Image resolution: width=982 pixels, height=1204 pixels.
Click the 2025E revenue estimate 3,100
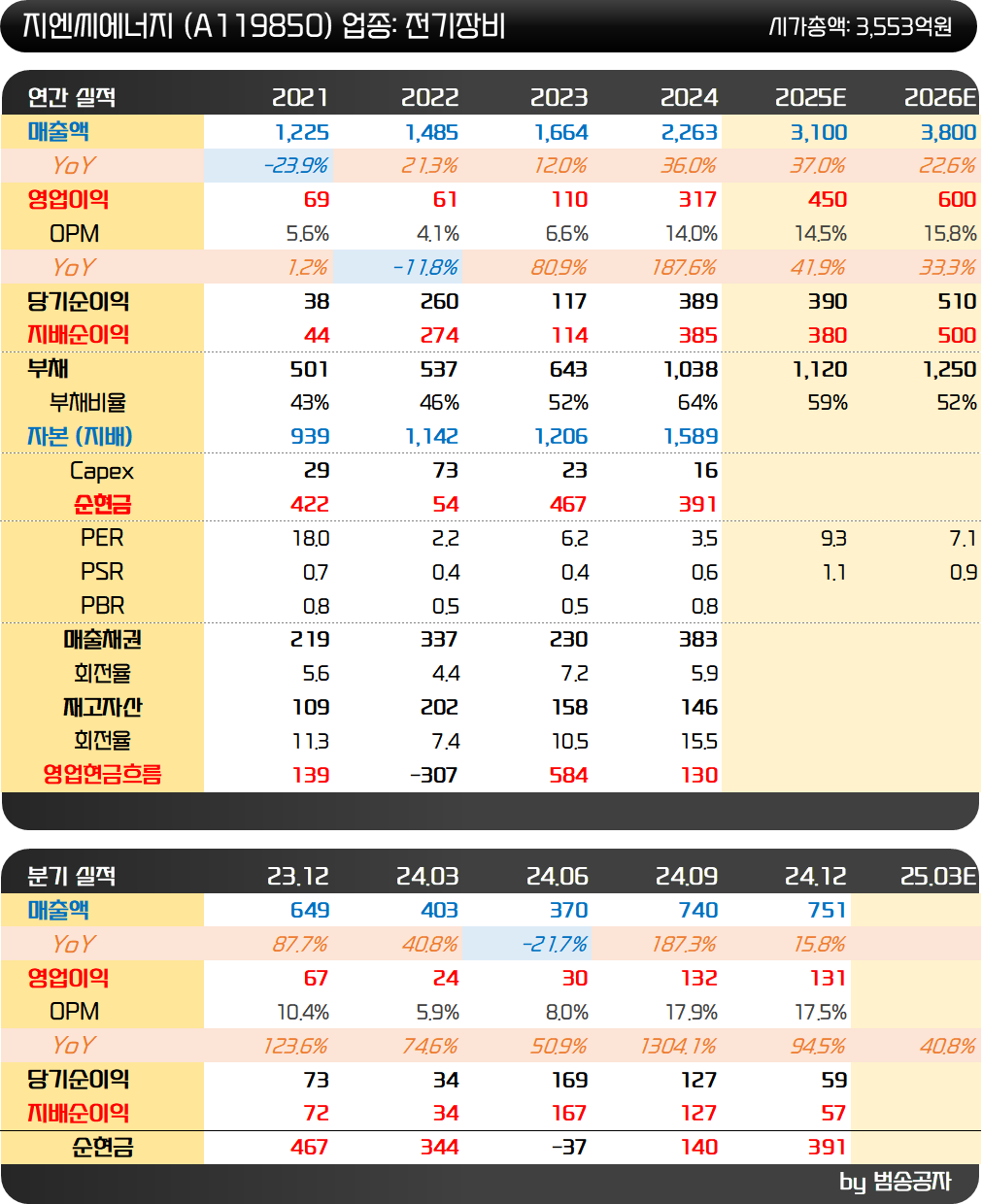[x=819, y=132]
